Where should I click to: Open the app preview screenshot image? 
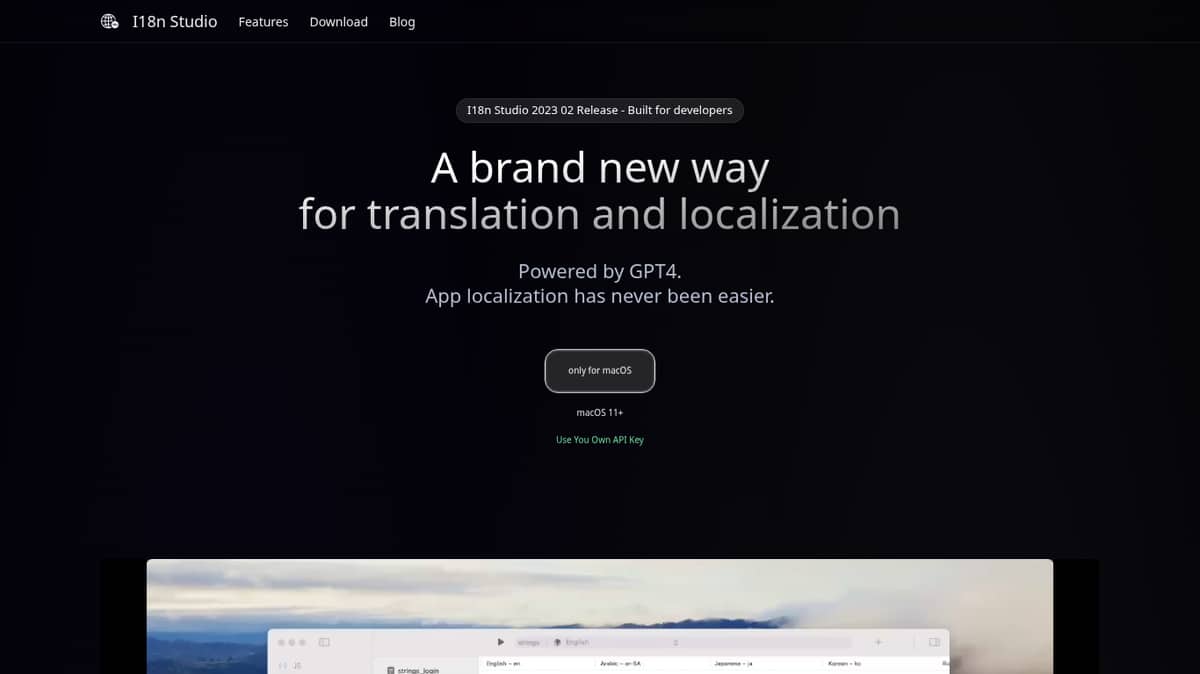[600, 616]
